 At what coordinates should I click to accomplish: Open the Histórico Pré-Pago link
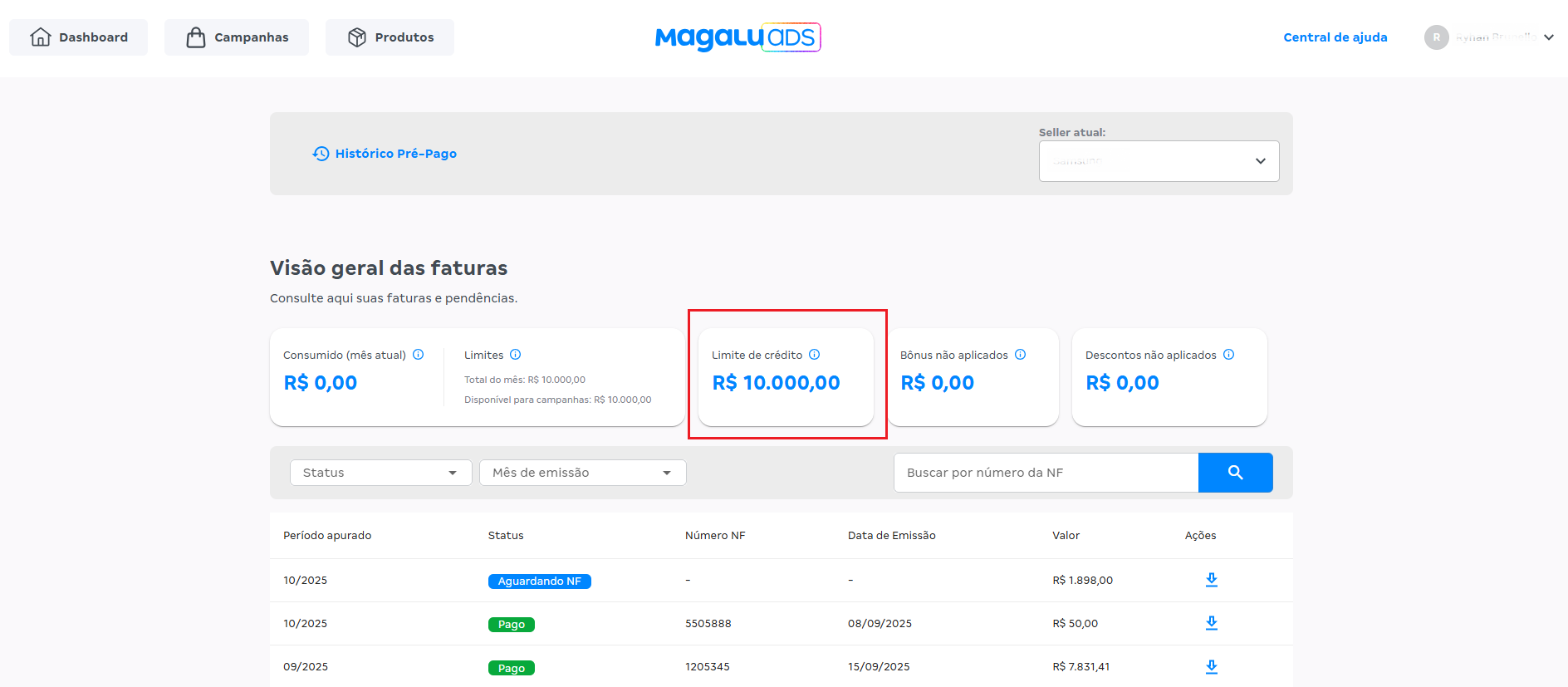point(395,154)
